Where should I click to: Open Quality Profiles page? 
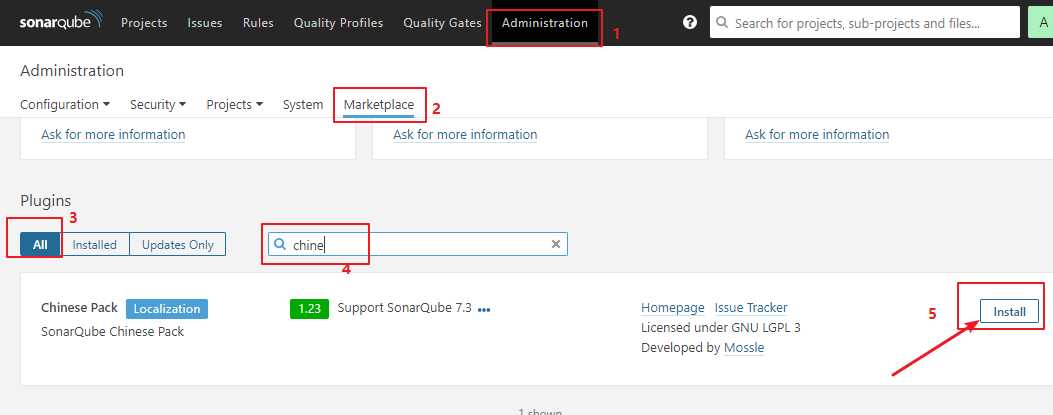pyautogui.click(x=338, y=23)
